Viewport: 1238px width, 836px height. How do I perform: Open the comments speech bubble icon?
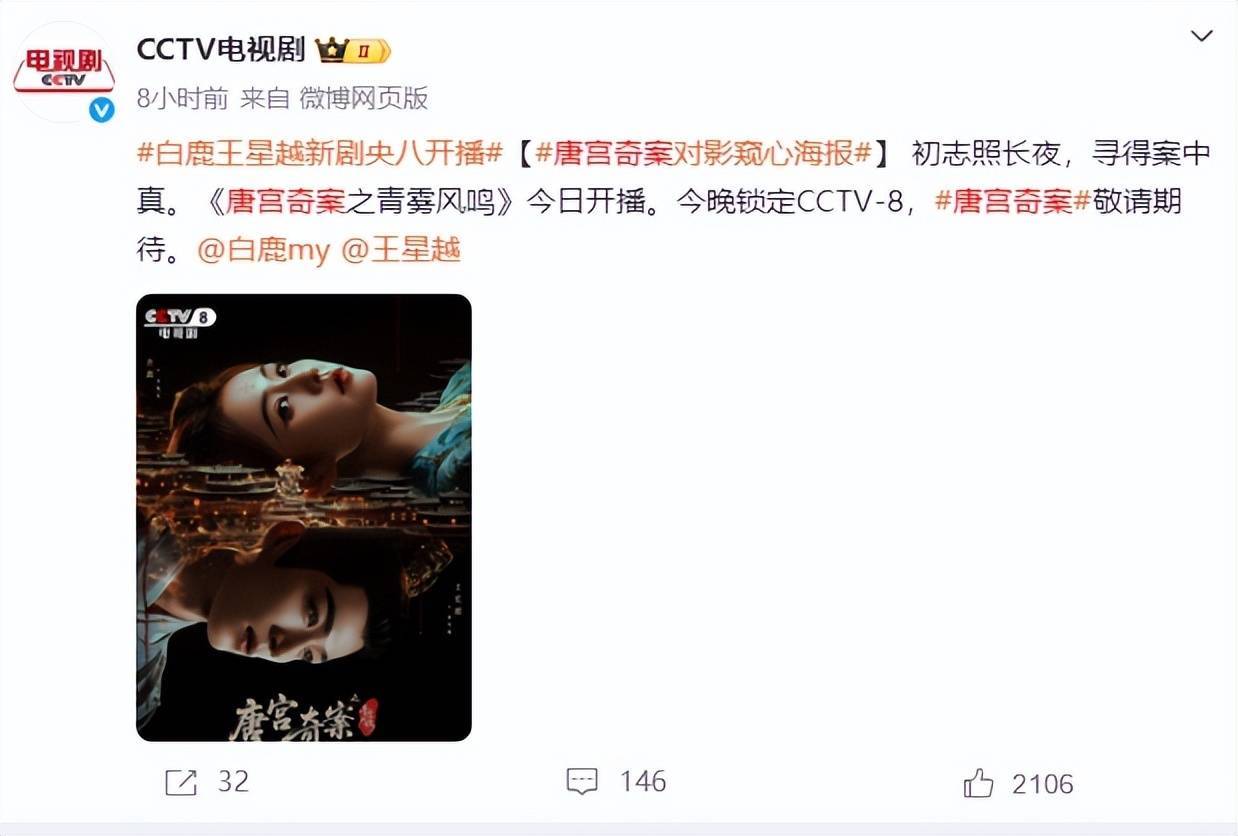pyautogui.click(x=582, y=782)
